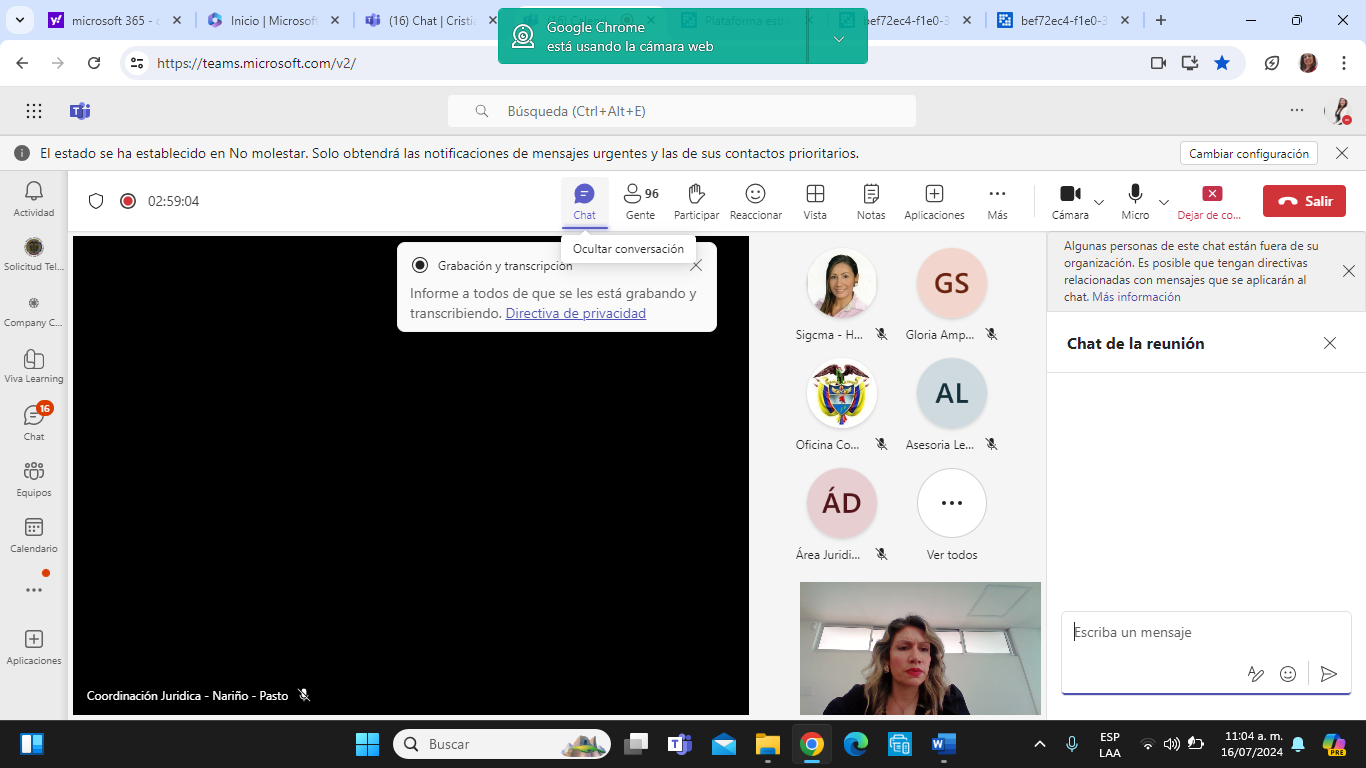
Task: Open Aplicaciones in meeting toolbar
Action: 934,201
